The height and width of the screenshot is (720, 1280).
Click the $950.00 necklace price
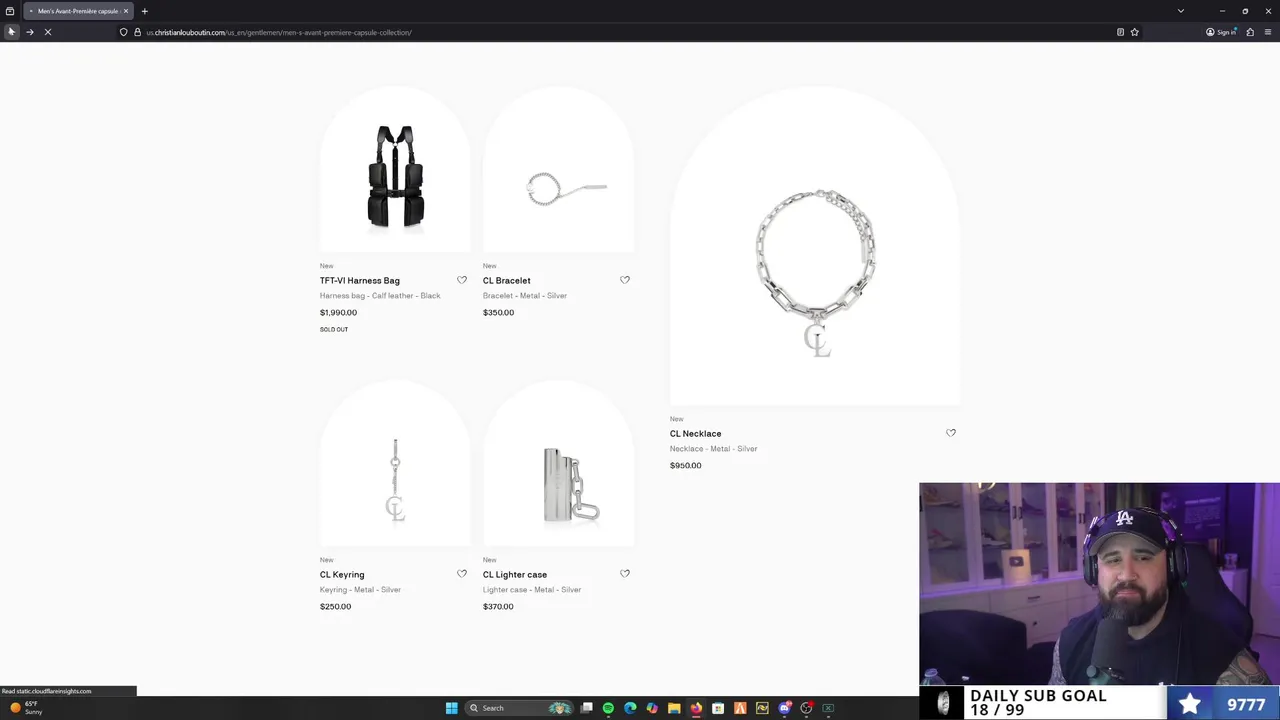tap(686, 466)
